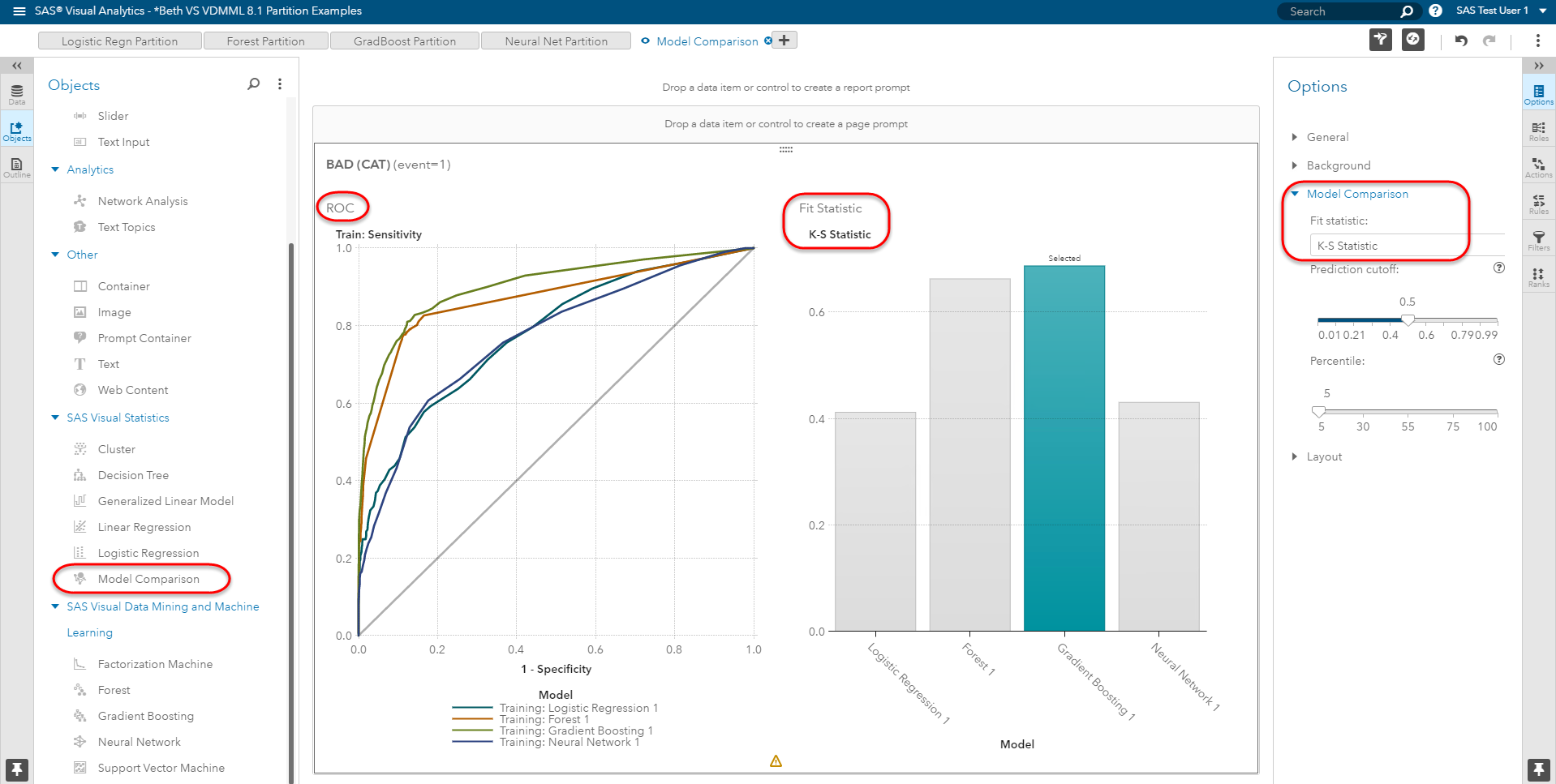Open the Actions panel
1556x784 pixels.
(x=1538, y=168)
